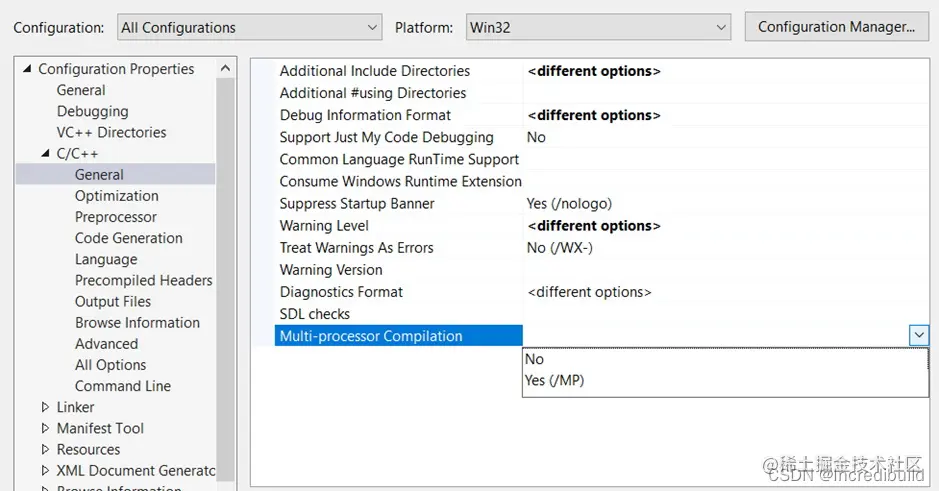Click Suppress Startup Banner property
The width and height of the screenshot is (939, 491).
click(x=356, y=204)
